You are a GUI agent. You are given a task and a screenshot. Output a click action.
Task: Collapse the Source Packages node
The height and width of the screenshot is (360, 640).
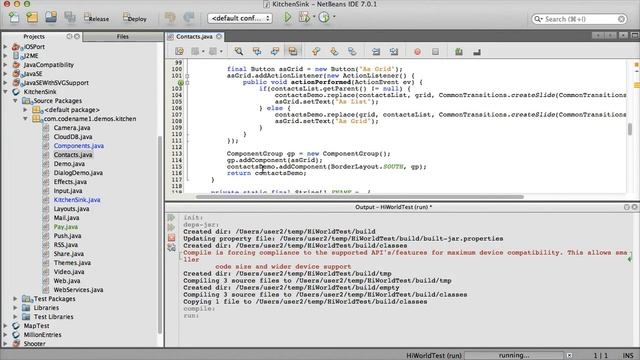(15, 101)
